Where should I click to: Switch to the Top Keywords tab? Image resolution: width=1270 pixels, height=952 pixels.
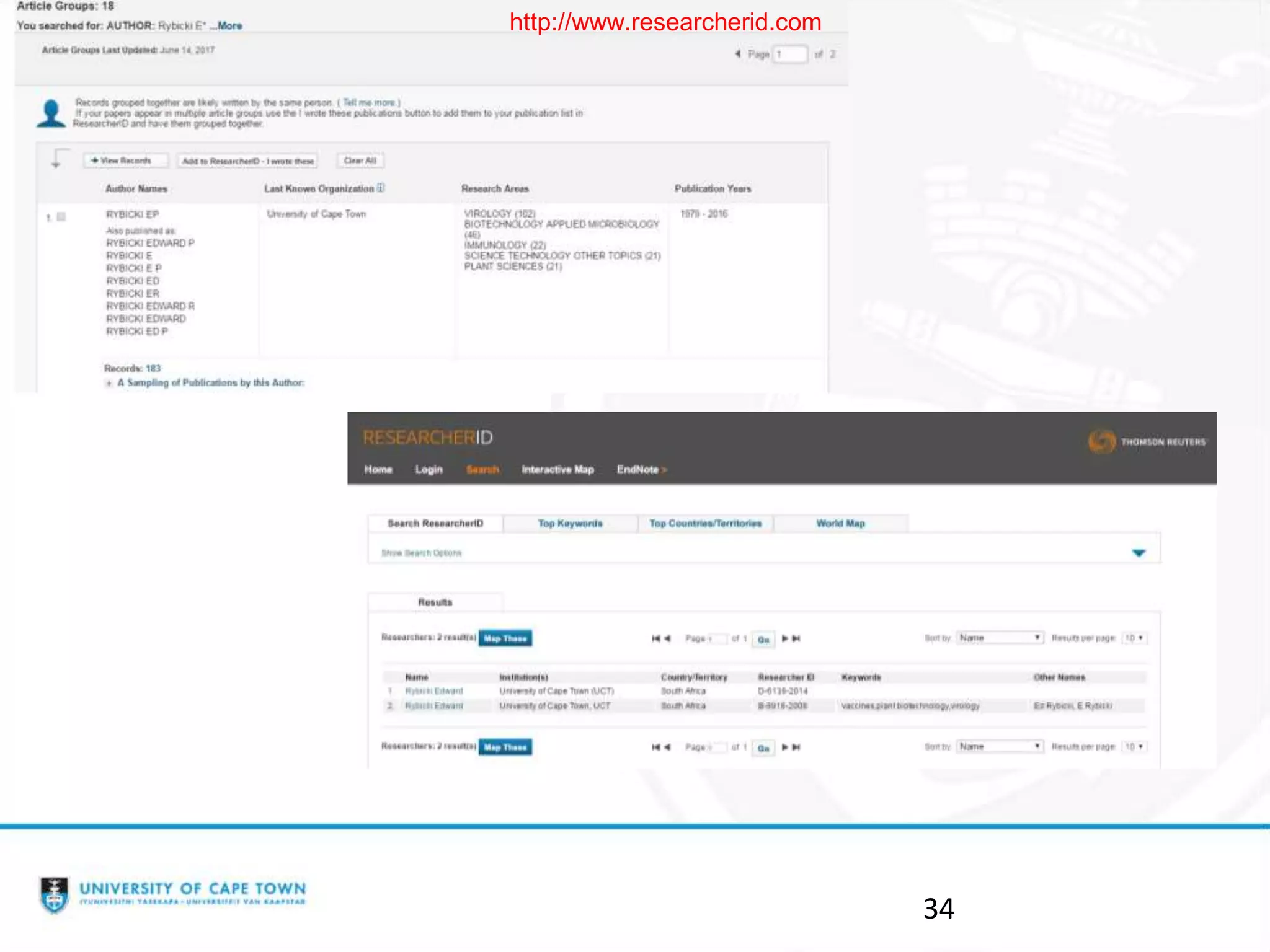point(570,523)
